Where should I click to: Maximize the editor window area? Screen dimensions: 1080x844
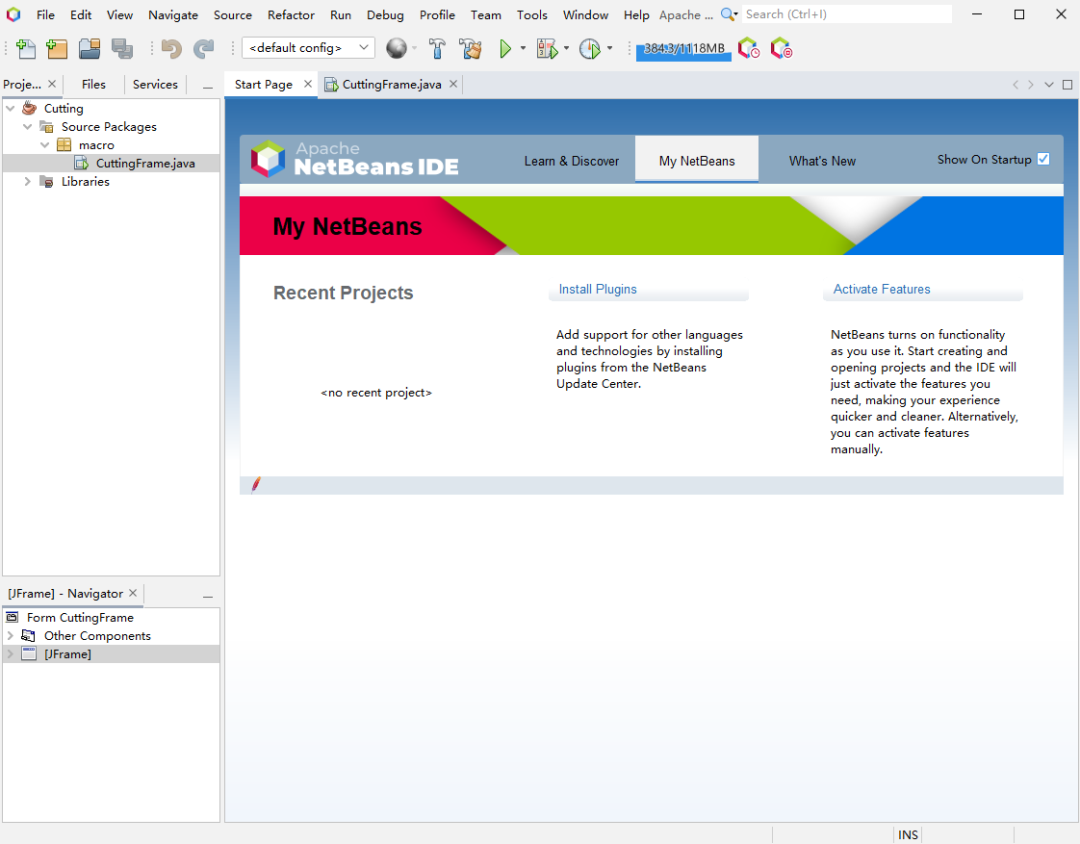[1067, 85]
